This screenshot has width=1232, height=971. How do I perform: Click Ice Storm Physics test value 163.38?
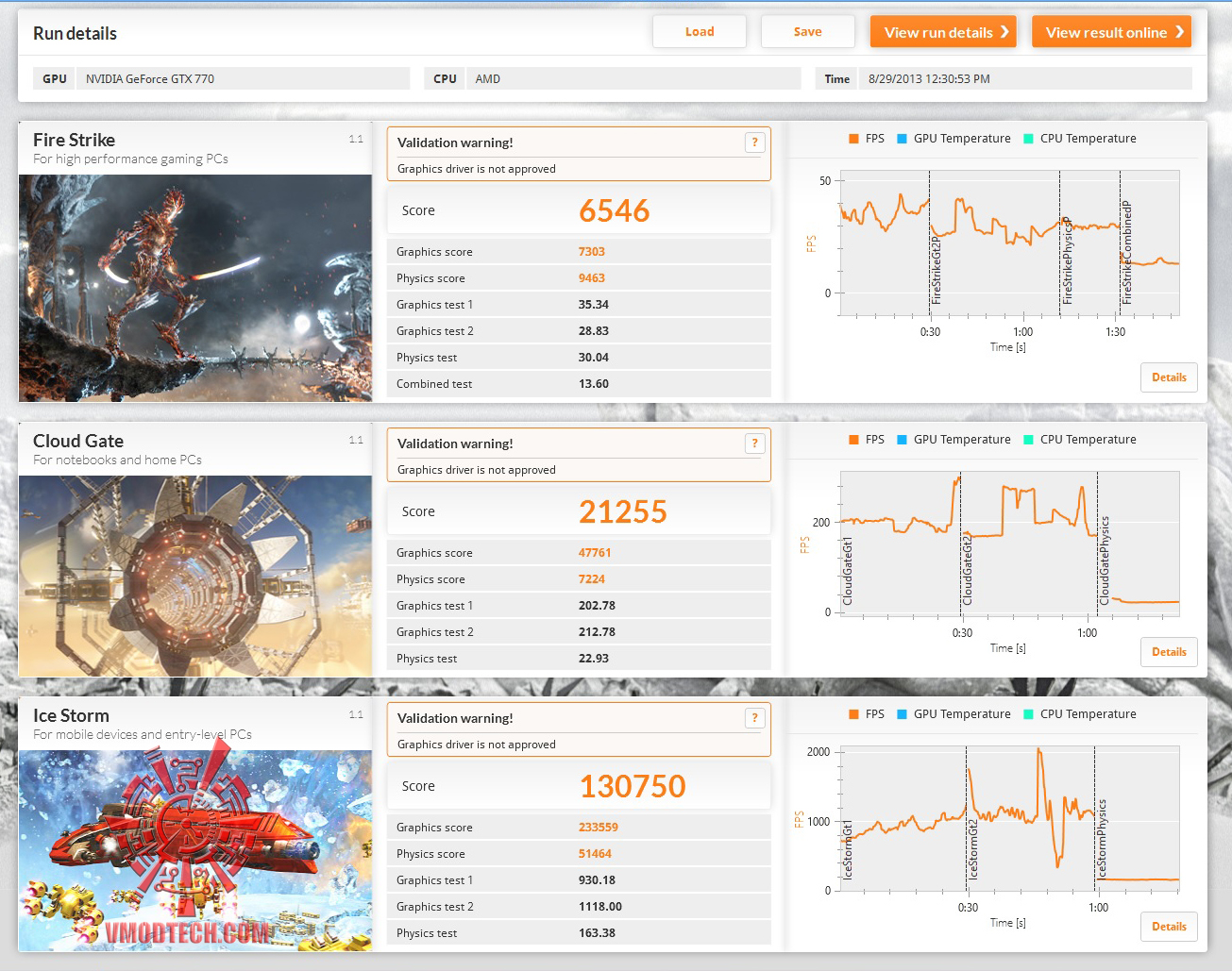point(597,933)
